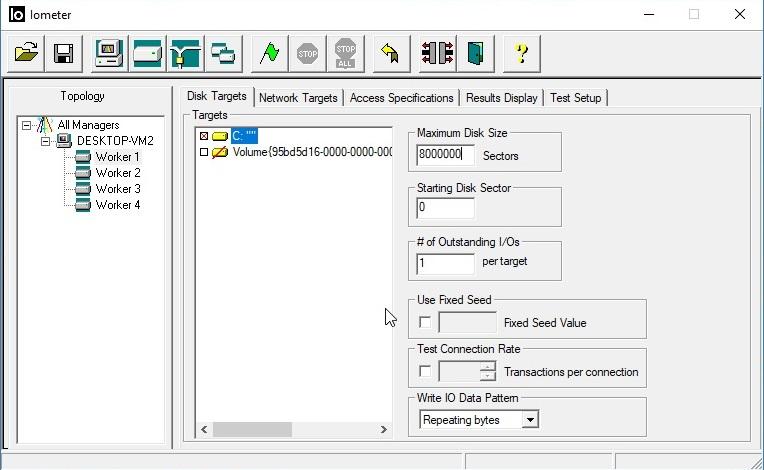Click the DESKTOP-VM2 computer icon
The width and height of the screenshot is (764, 470).
click(x=64, y=141)
